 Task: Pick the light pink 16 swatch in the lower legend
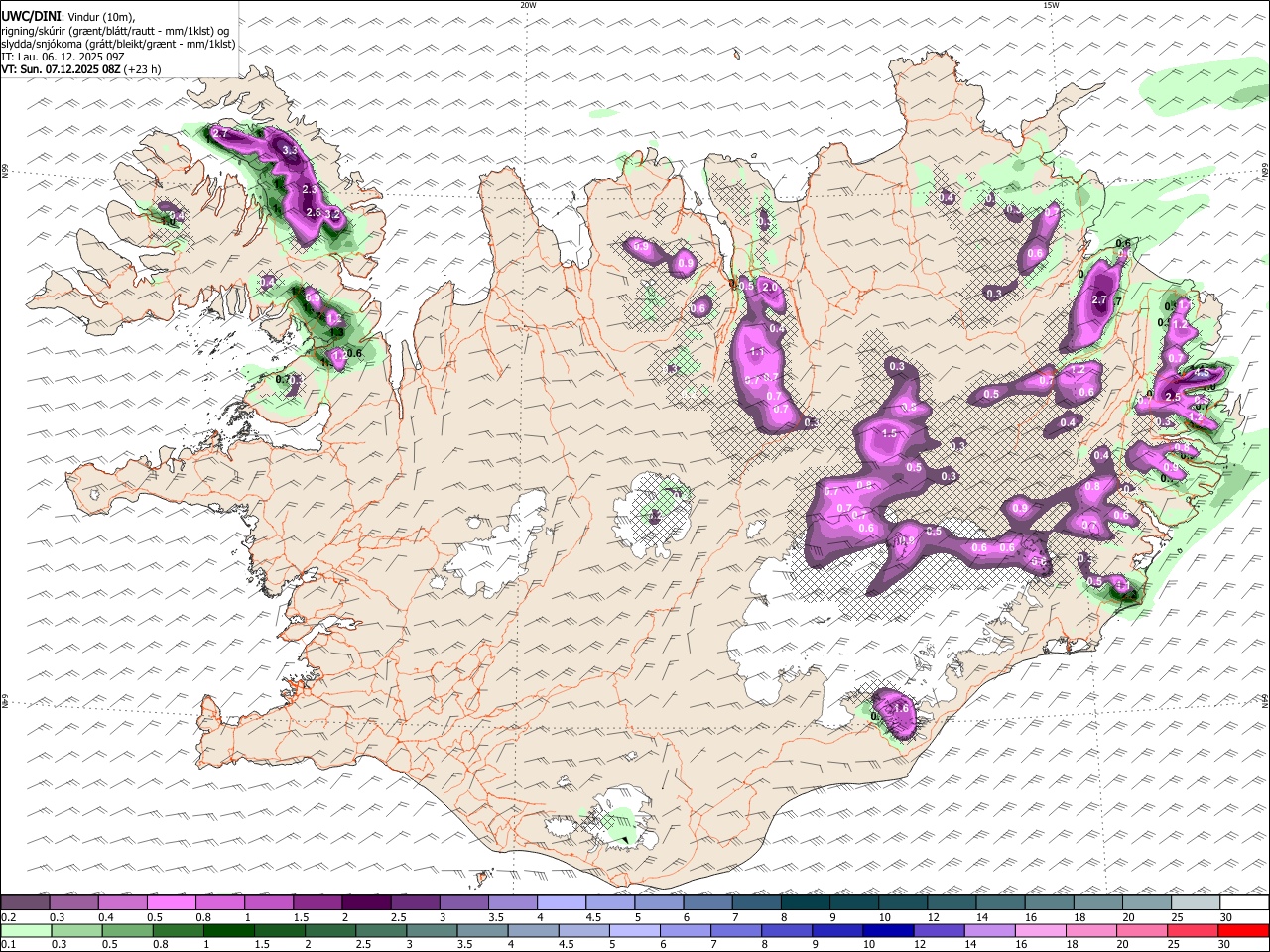[x=1040, y=931]
